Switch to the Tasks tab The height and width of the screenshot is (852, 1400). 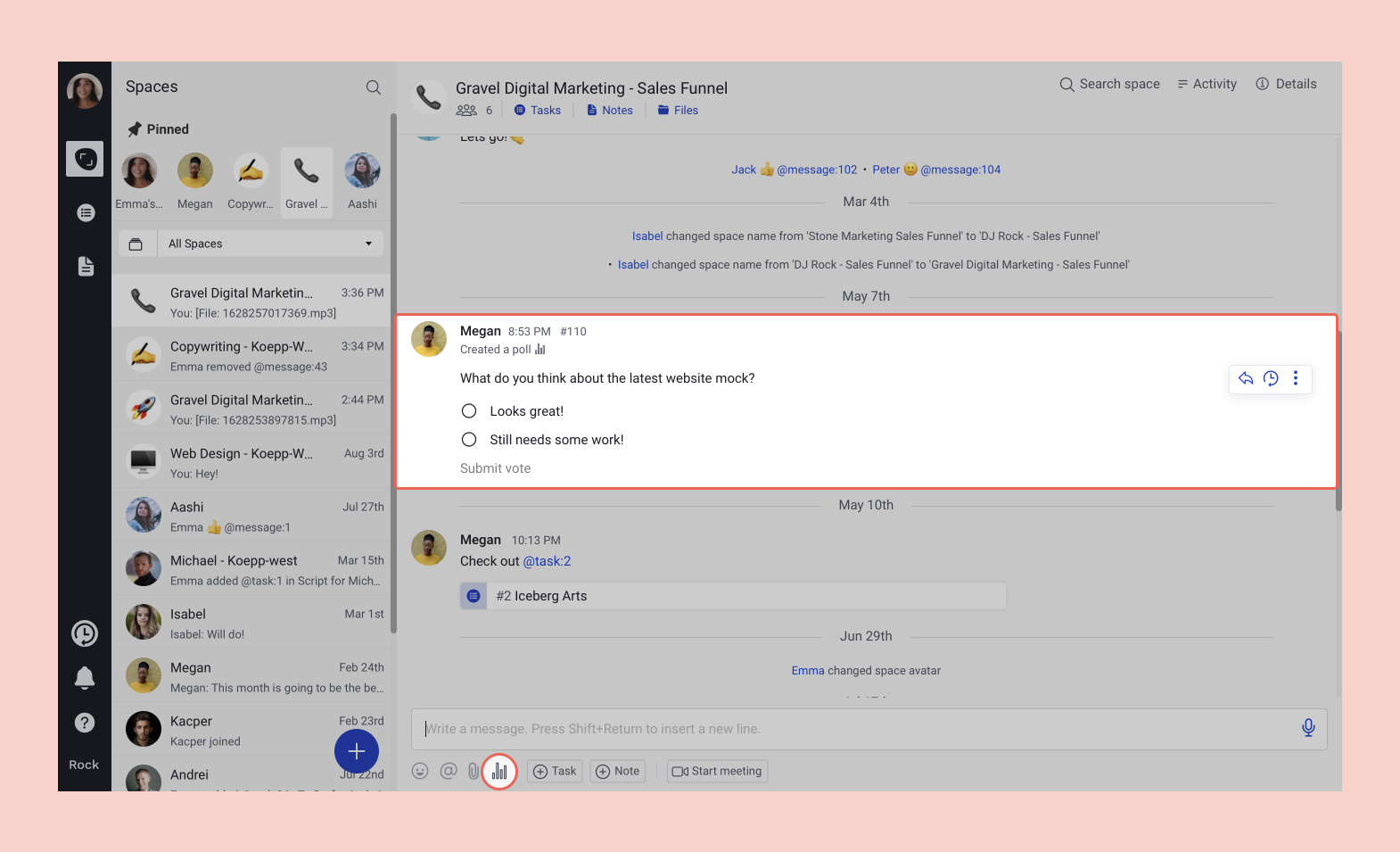pyautogui.click(x=538, y=111)
